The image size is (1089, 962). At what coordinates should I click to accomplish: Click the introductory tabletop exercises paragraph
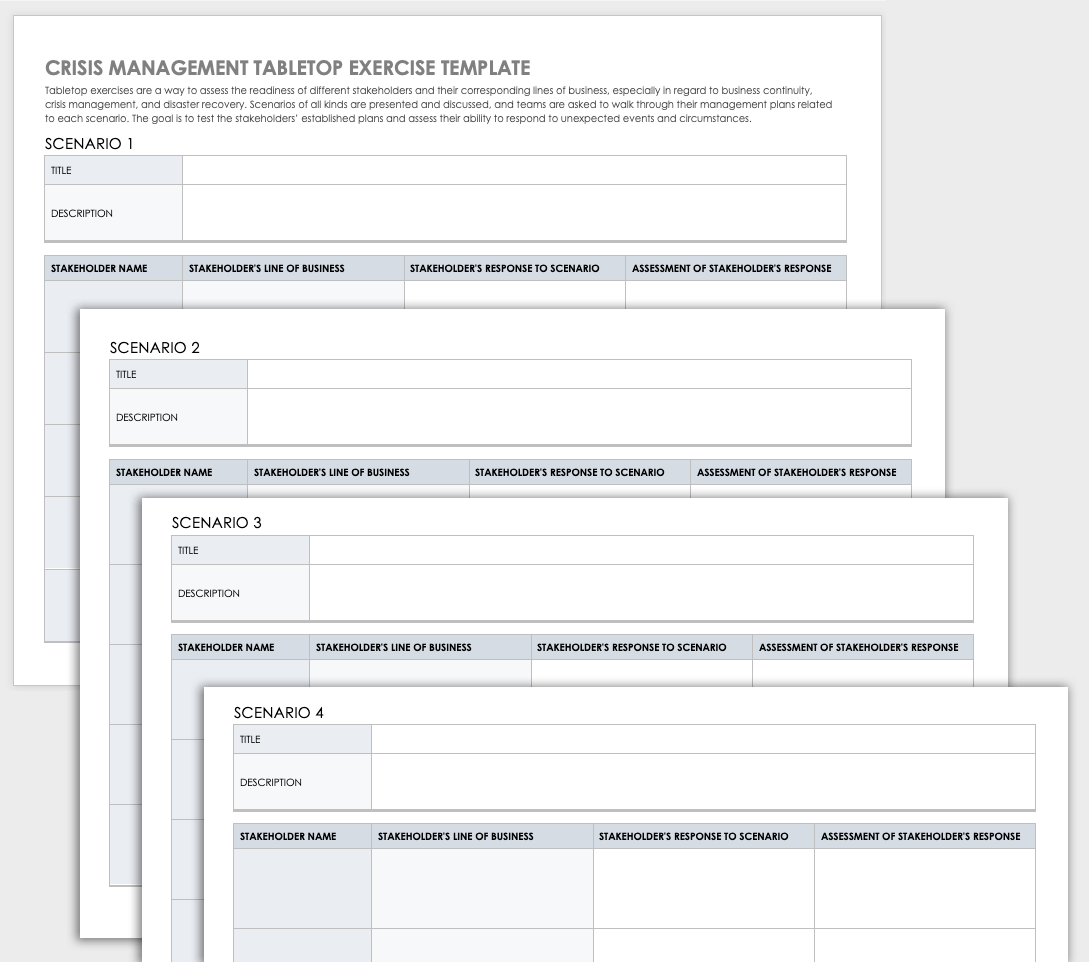click(x=438, y=104)
